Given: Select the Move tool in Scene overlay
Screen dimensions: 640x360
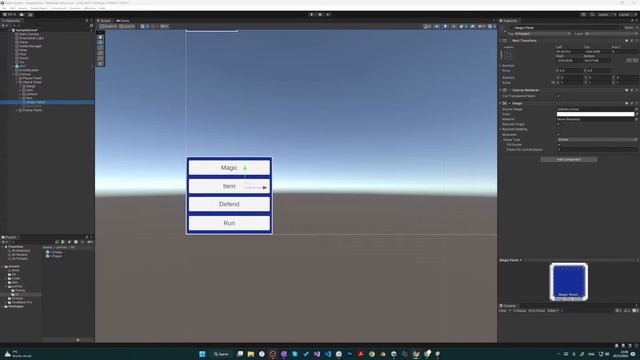Looking at the screenshot, I should 100,42.
